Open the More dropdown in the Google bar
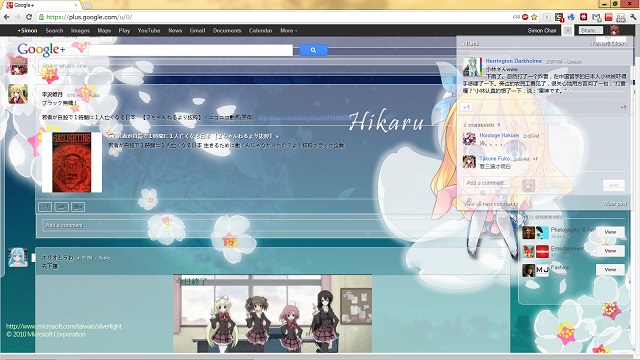 point(289,31)
